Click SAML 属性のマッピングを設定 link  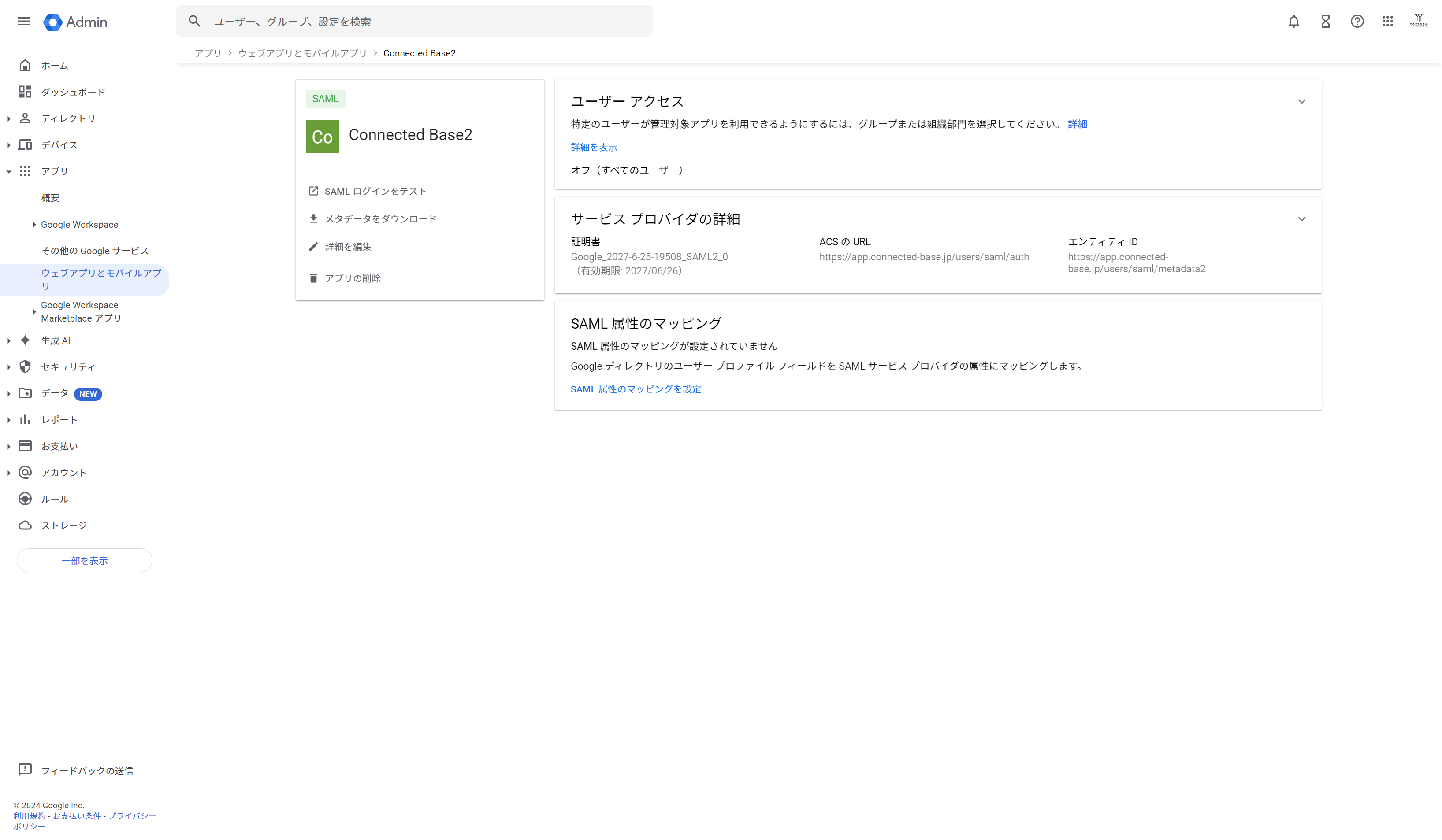[x=636, y=389]
